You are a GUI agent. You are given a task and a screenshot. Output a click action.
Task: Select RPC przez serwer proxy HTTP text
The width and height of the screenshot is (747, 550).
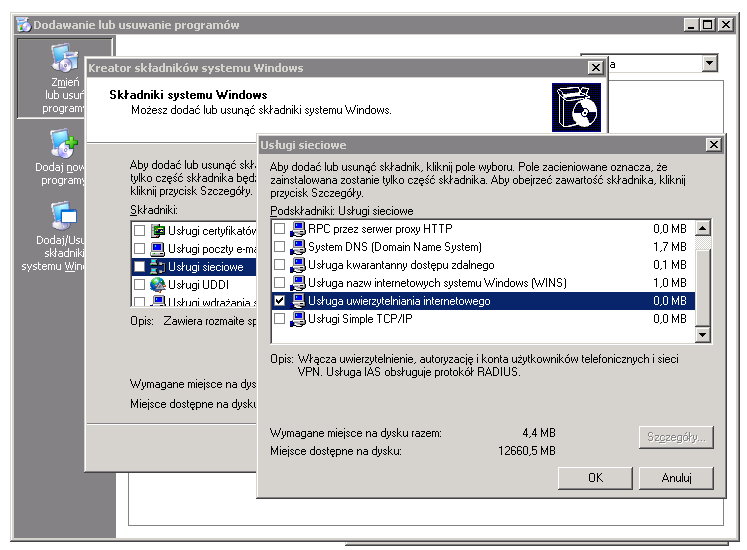point(380,229)
